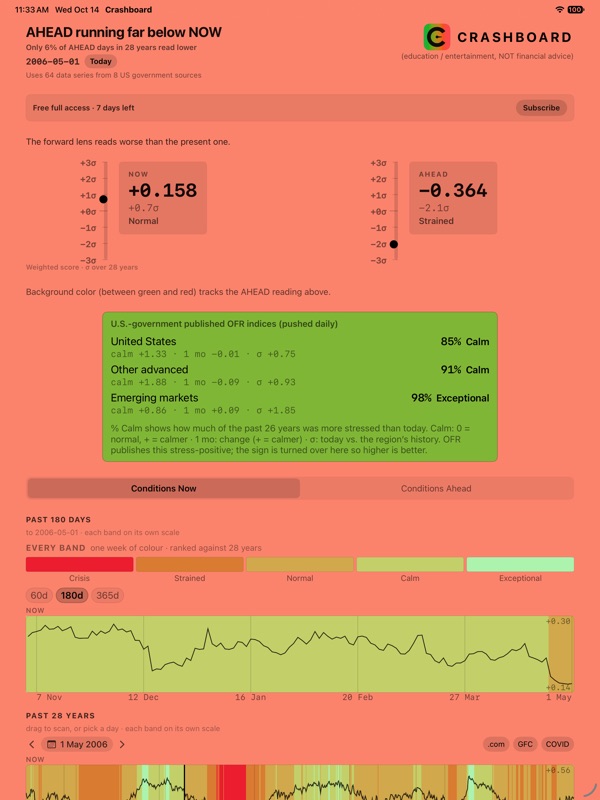Jump back to Today
This screenshot has width=600, height=800.
click(x=101, y=61)
